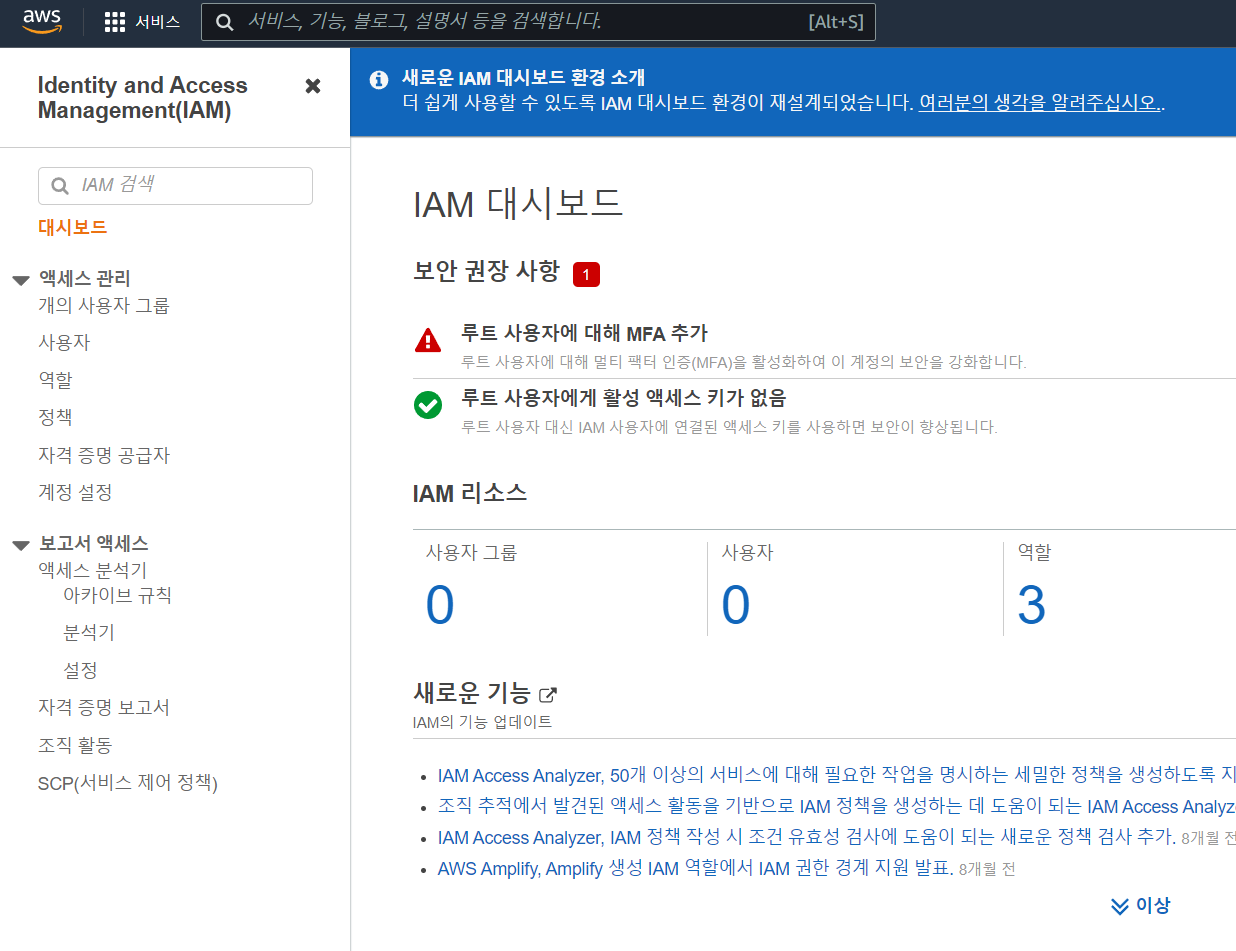Open 액세스 분석기 in sidebar
The width and height of the screenshot is (1236, 951).
pyautogui.click(x=93, y=571)
